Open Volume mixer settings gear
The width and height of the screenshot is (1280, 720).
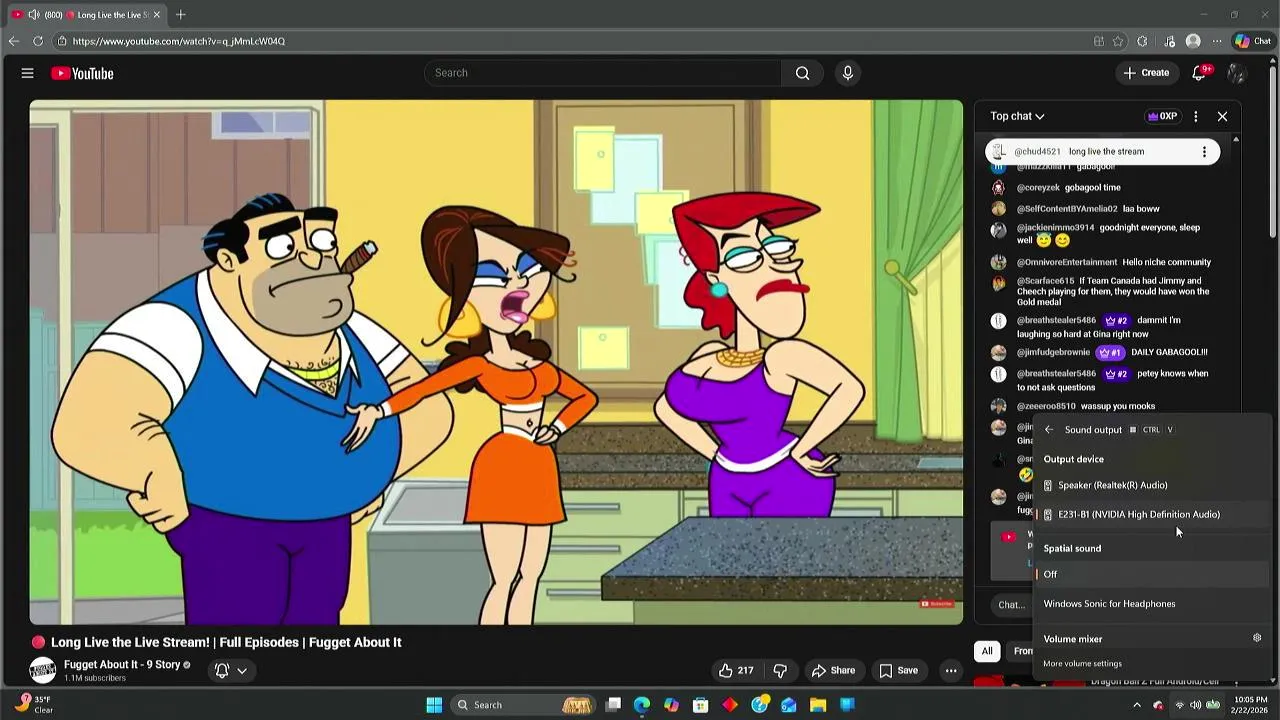pyautogui.click(x=1257, y=638)
